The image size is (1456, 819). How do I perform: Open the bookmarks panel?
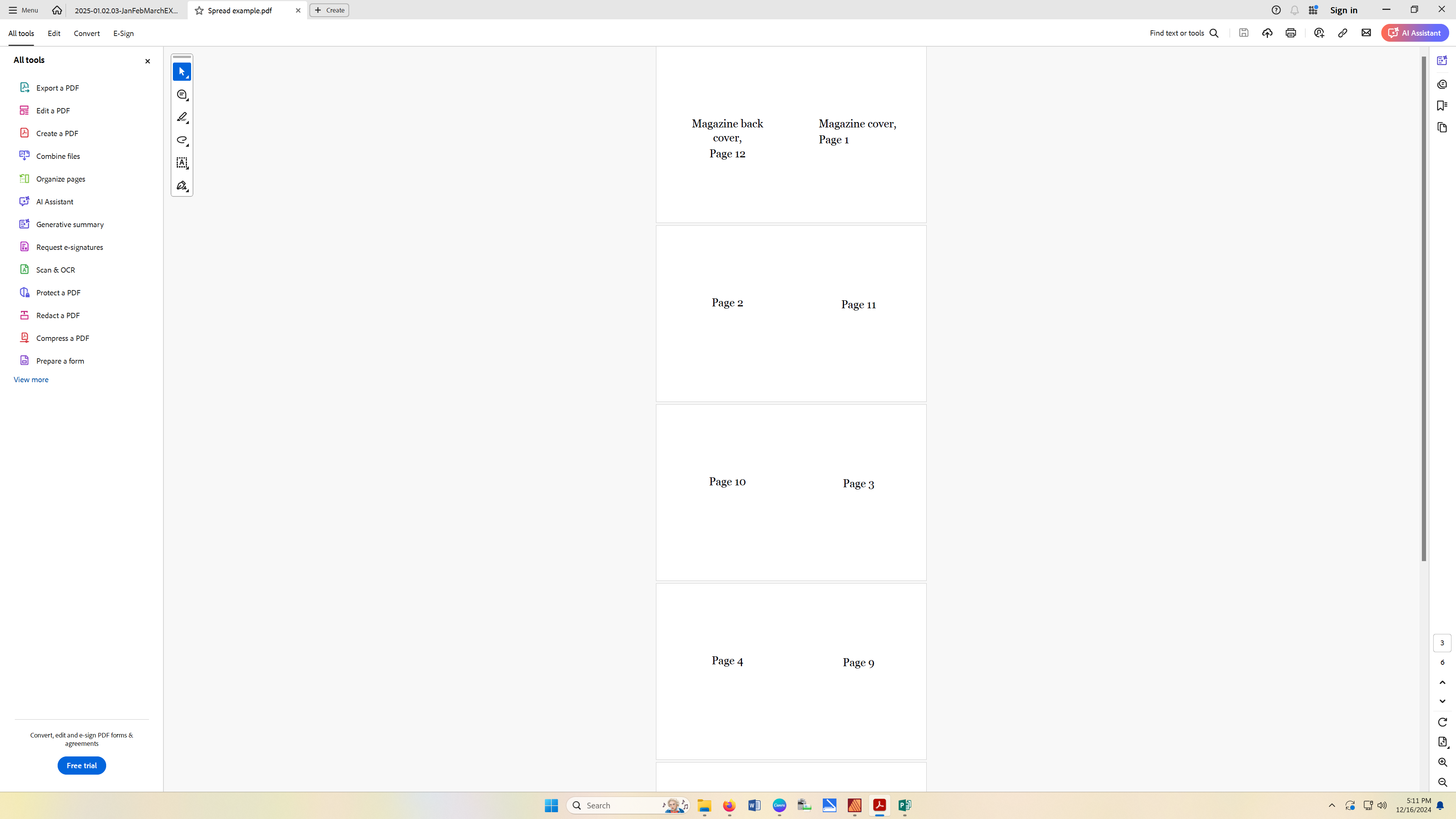[1442, 106]
